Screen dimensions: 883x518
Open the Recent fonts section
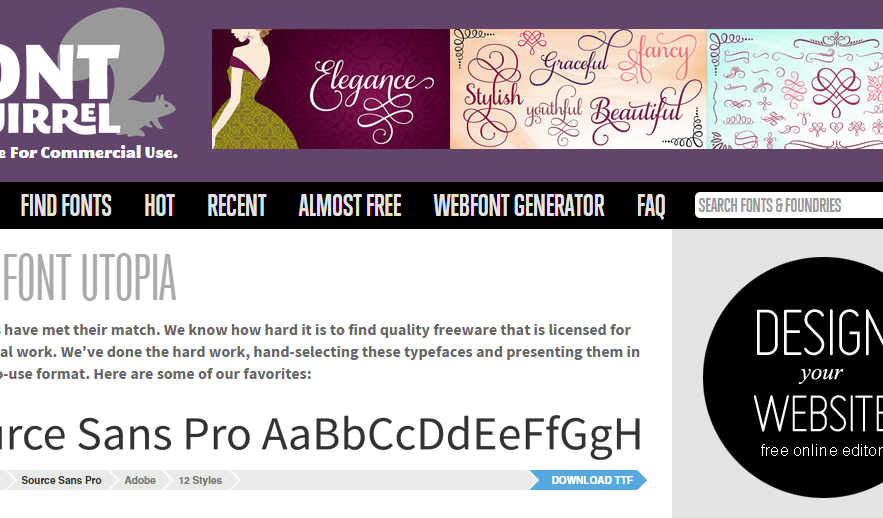point(237,206)
